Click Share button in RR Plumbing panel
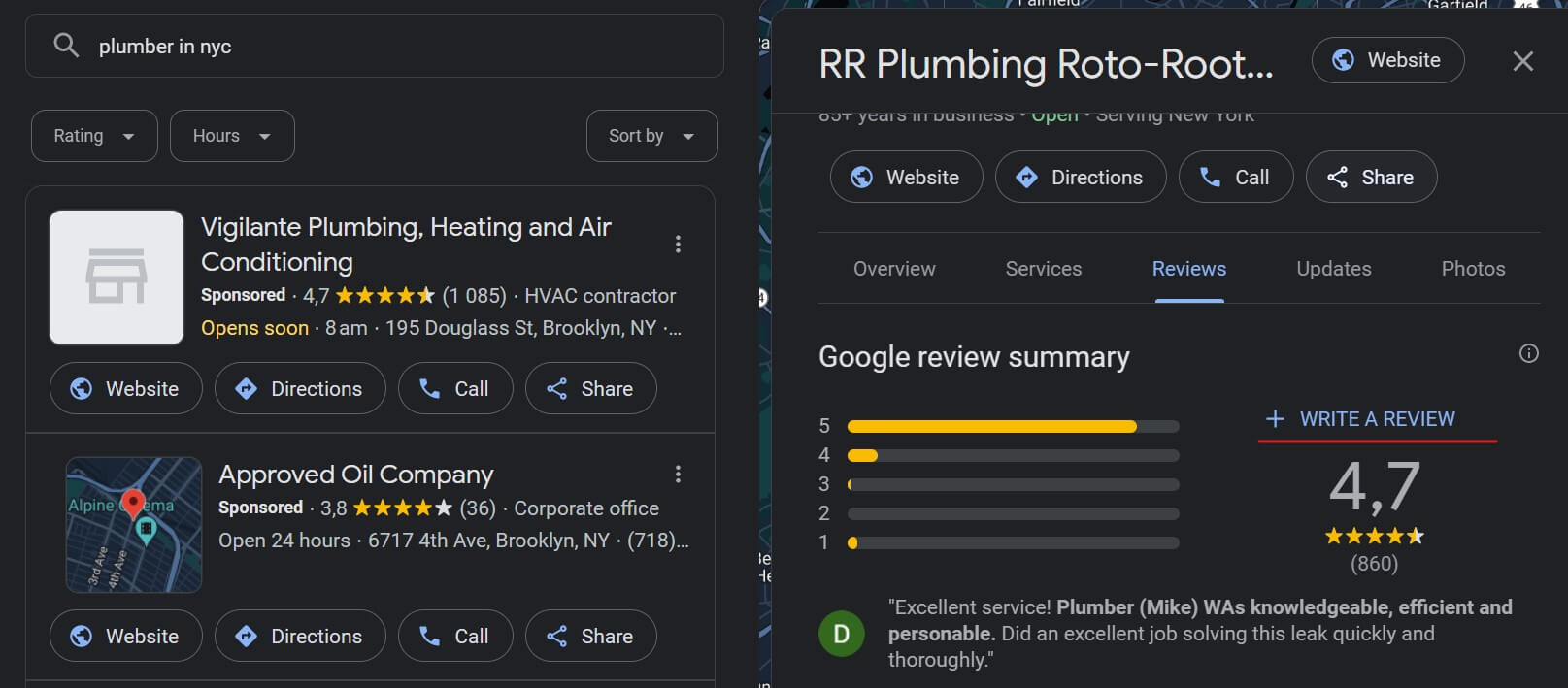This screenshot has width=1568, height=688. [x=1371, y=177]
